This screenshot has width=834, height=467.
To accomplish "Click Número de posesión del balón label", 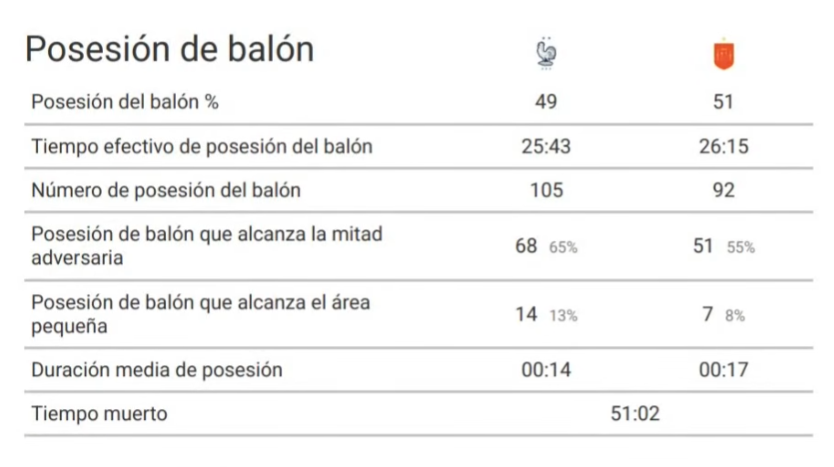I will point(166,190).
